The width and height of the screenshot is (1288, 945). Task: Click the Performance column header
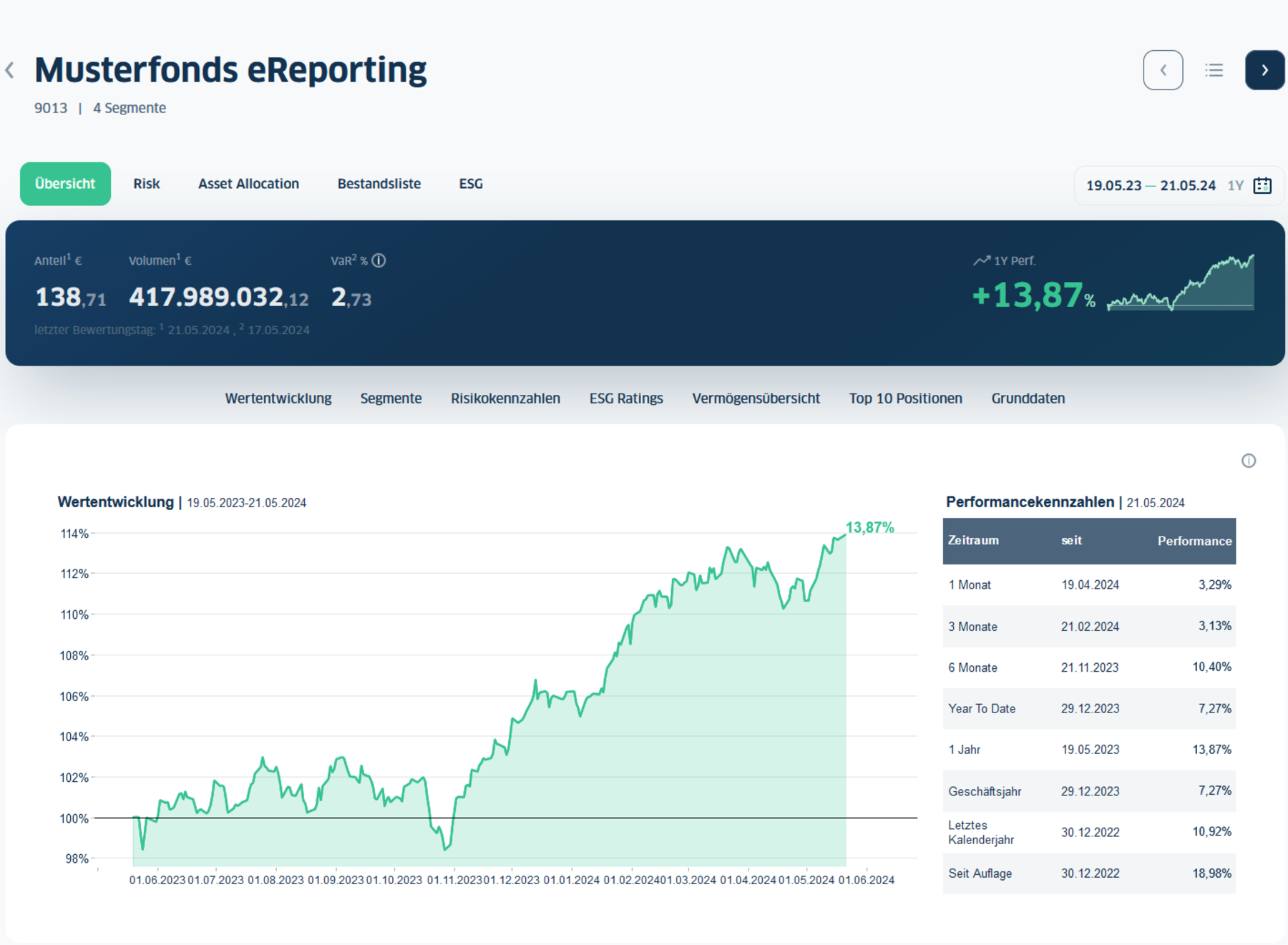tap(1194, 541)
